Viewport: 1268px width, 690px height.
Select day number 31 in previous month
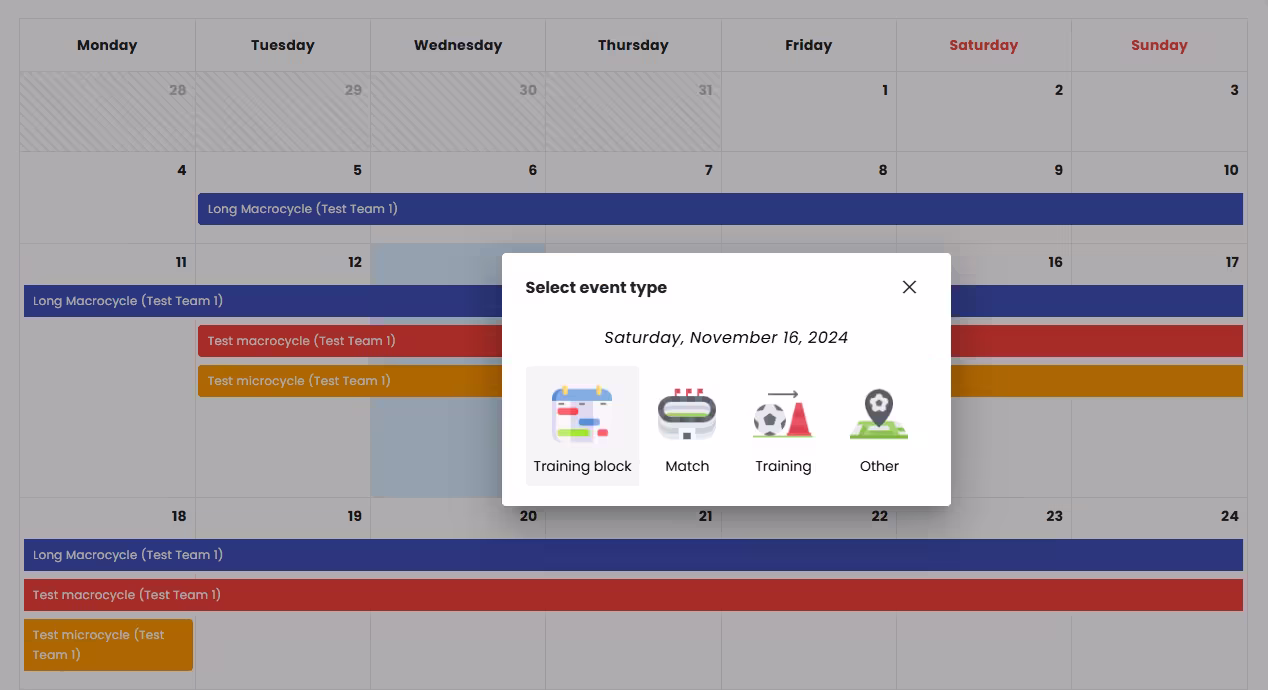pos(706,90)
